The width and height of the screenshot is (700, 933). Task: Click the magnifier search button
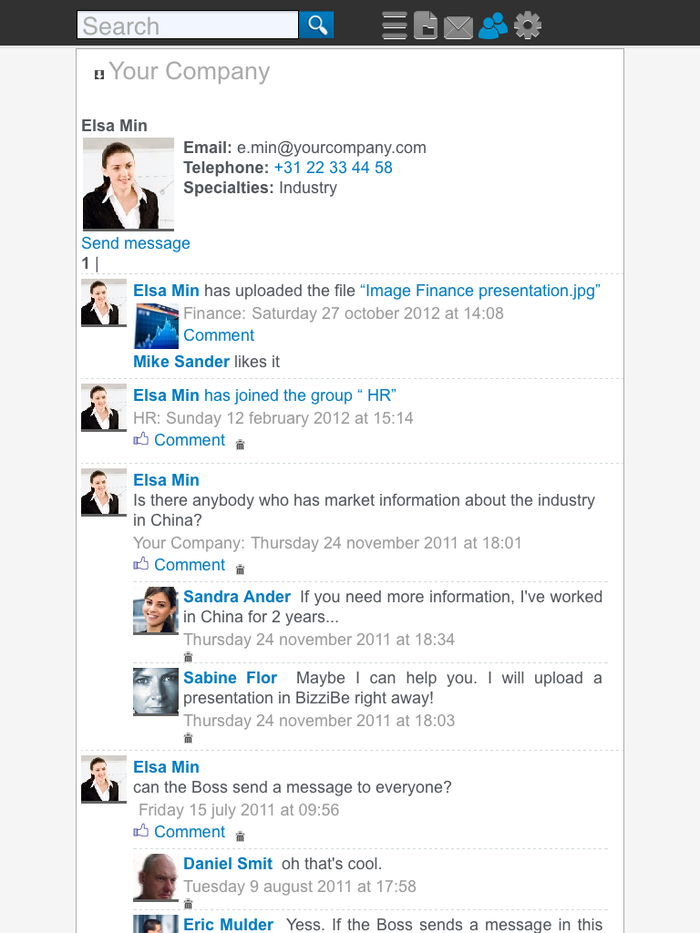317,26
